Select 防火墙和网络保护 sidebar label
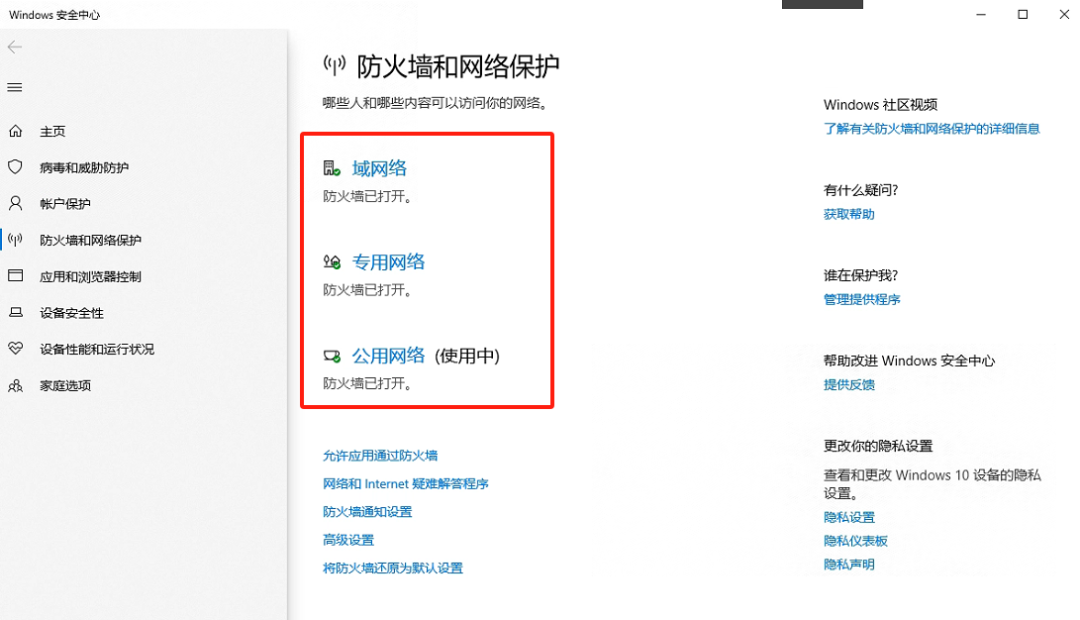Viewport: 1080px width, 620px height. coord(90,240)
